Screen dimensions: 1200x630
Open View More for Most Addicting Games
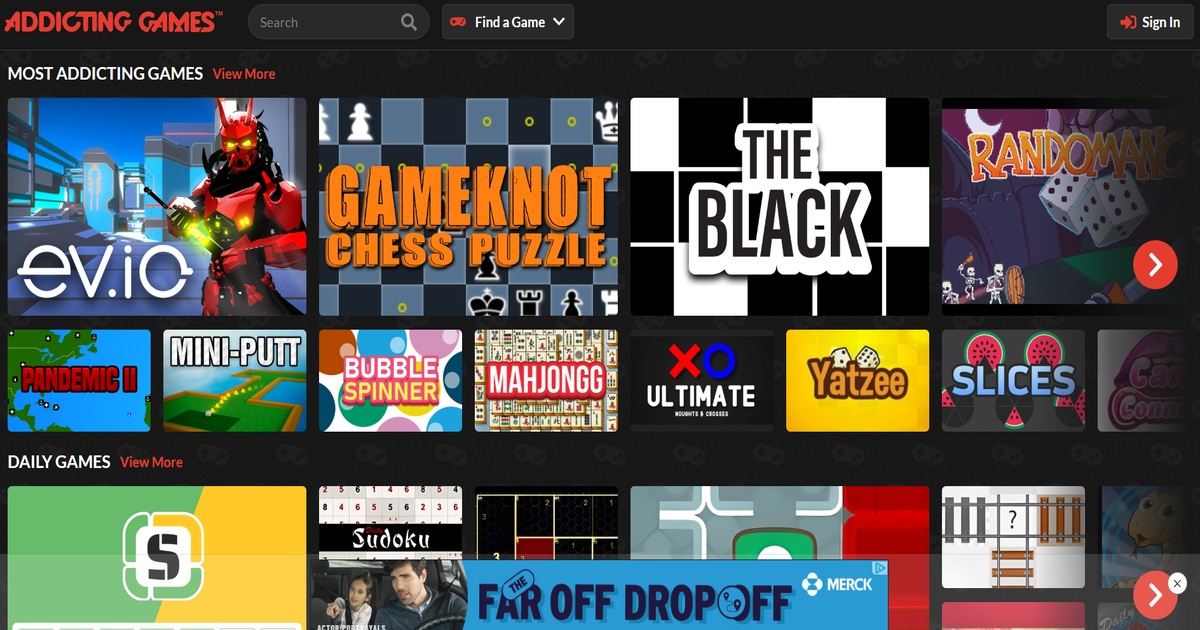pyautogui.click(x=244, y=74)
